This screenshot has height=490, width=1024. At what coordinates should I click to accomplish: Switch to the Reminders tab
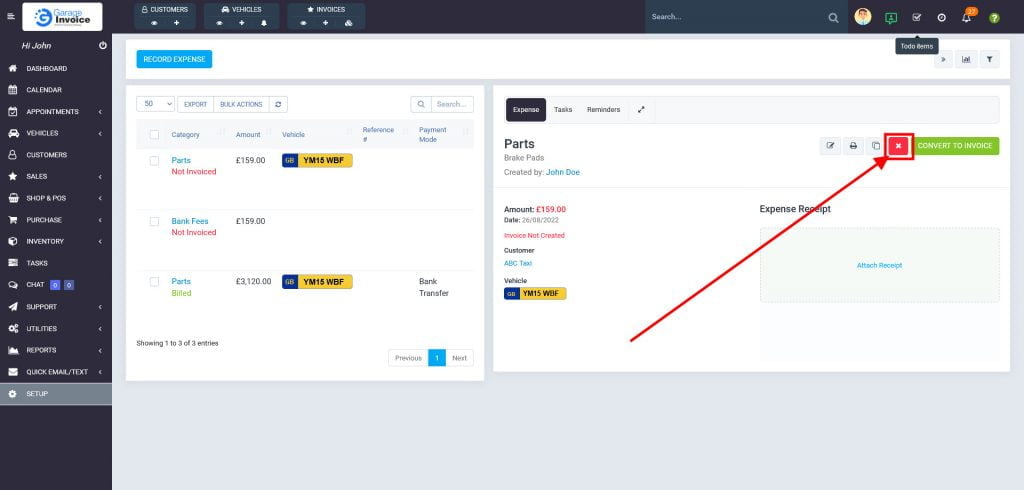point(603,110)
